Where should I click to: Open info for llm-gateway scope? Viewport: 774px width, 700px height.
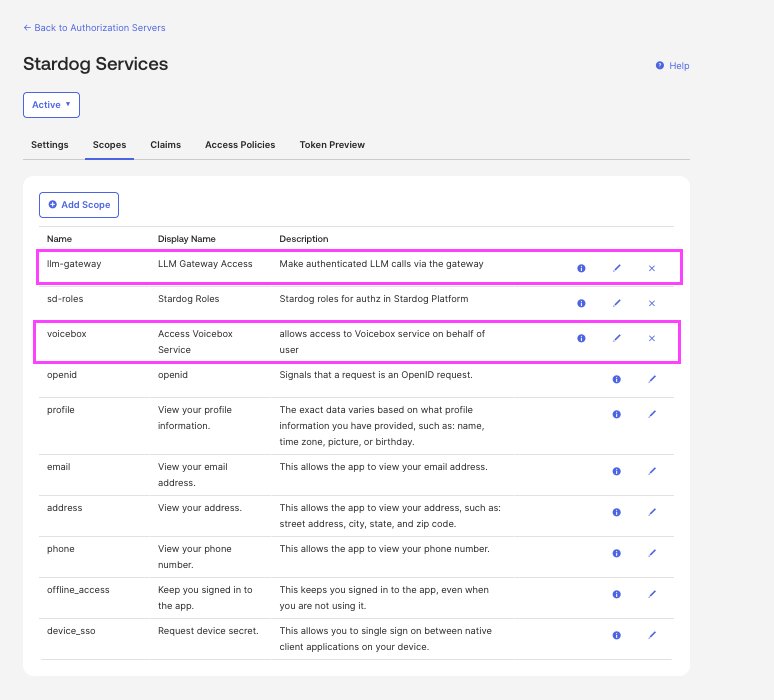(581, 268)
